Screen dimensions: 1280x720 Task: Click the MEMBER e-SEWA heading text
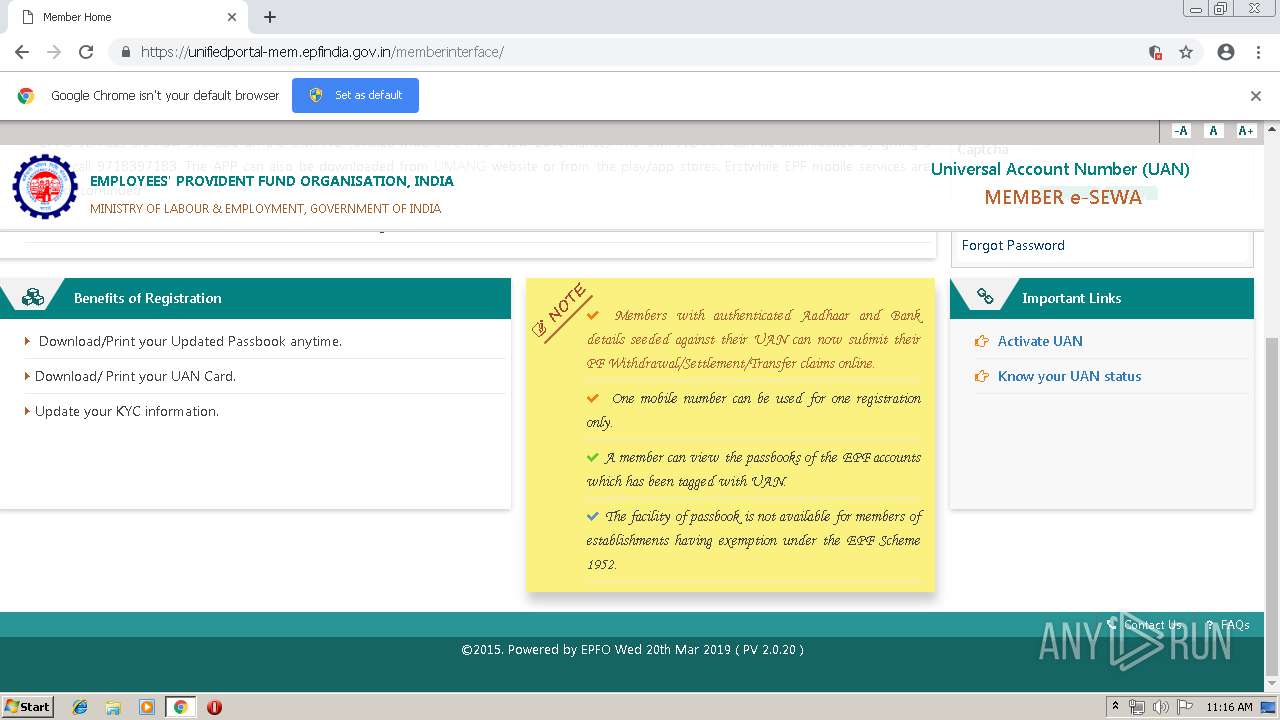pyautogui.click(x=1063, y=197)
